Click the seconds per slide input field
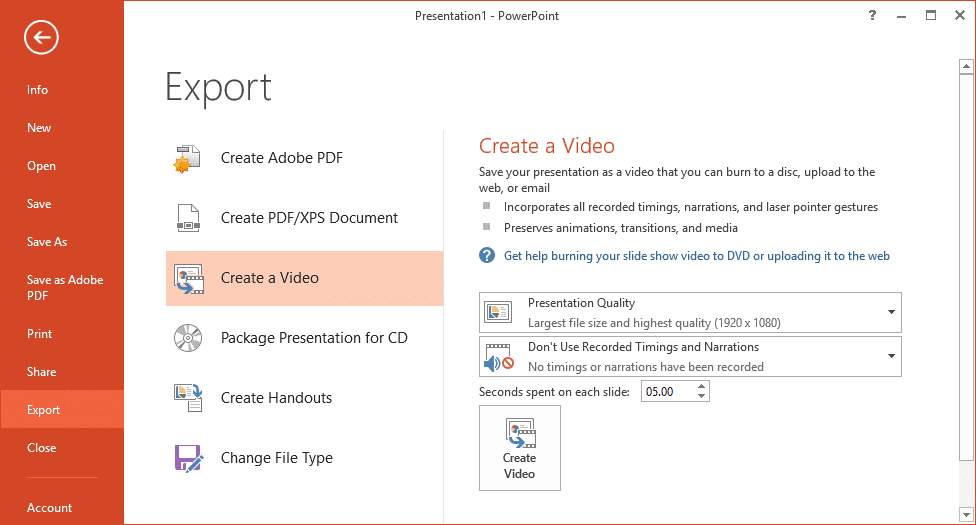976x525 pixels. coord(667,392)
